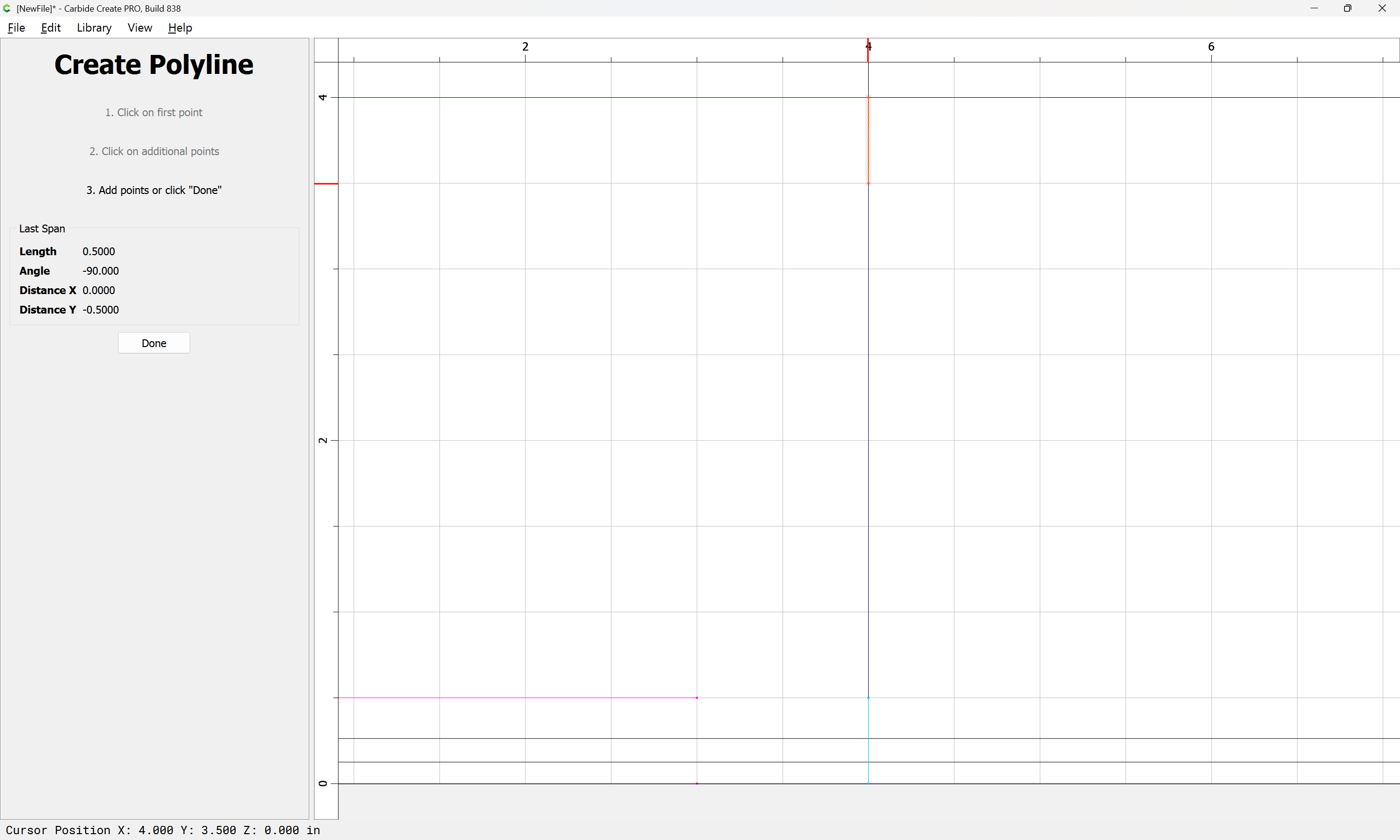The width and height of the screenshot is (1400, 840).
Task: Click the cyan line's top node
Action: [x=868, y=698]
